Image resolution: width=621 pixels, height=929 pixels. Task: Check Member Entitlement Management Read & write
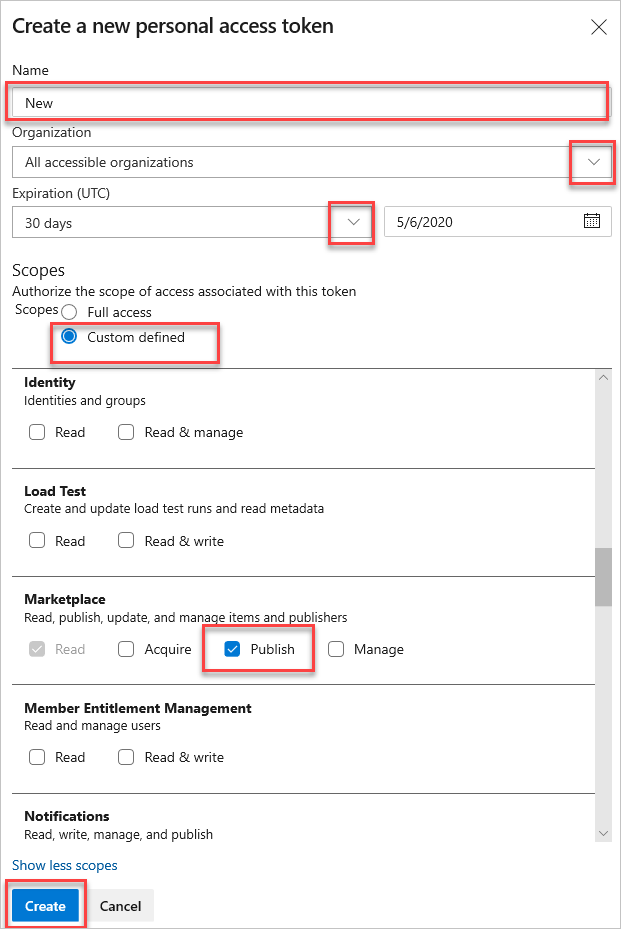[x=126, y=757]
